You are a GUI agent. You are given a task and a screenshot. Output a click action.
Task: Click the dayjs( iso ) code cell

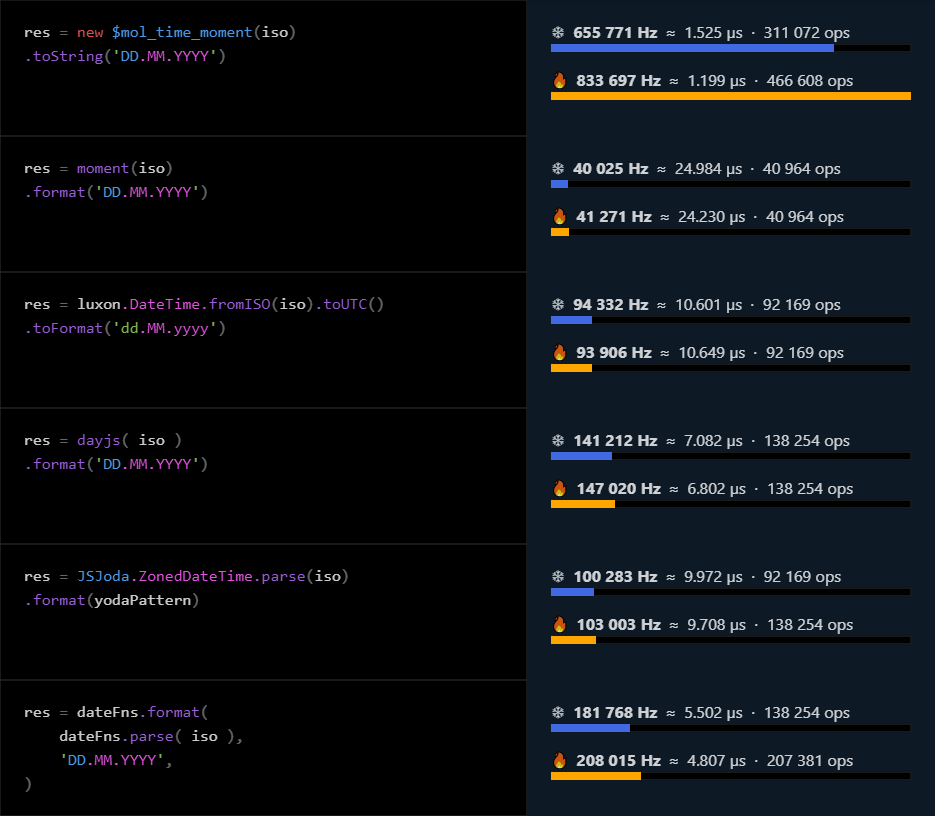pos(263,476)
